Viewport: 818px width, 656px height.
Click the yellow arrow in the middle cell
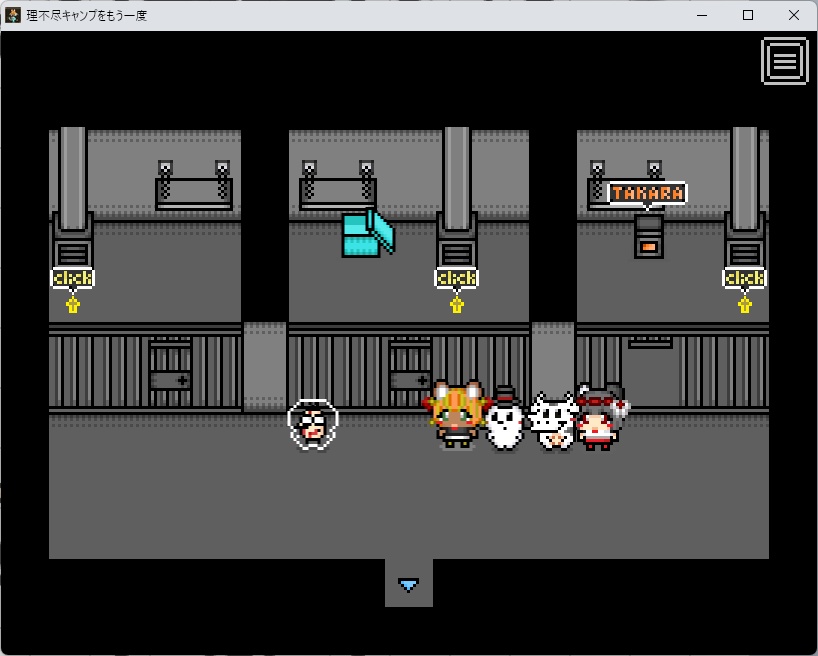point(457,305)
